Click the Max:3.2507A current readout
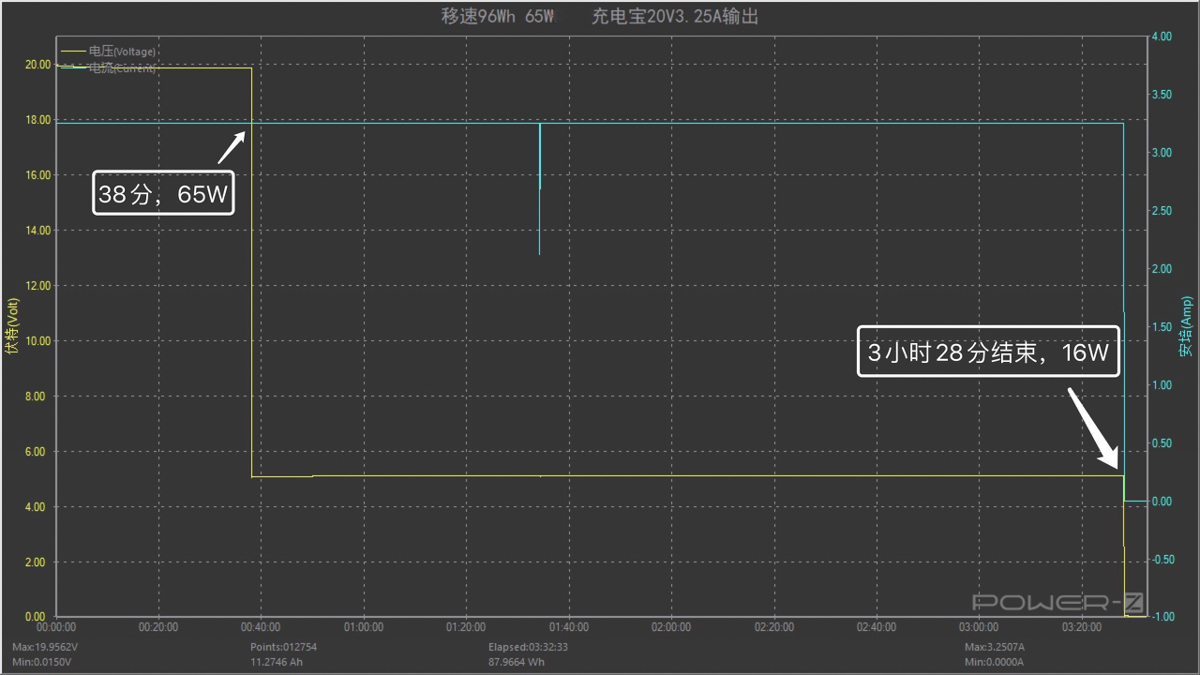The image size is (1200, 675). click(x=996, y=647)
